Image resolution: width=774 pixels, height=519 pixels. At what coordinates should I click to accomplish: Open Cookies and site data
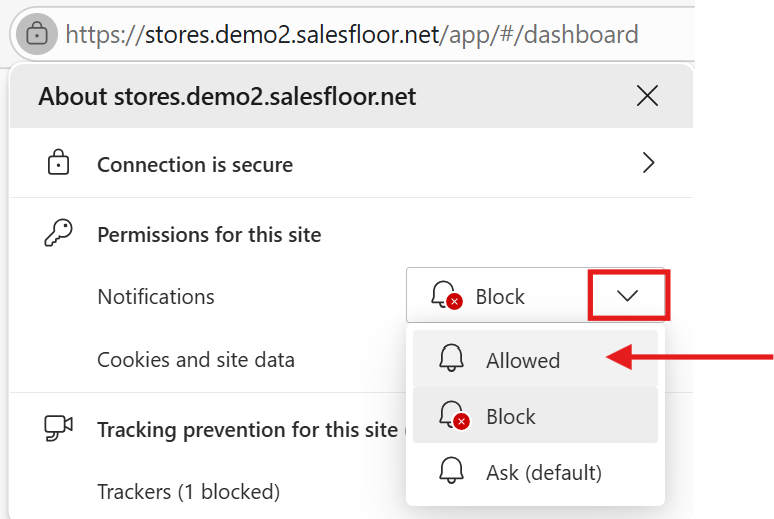196,359
